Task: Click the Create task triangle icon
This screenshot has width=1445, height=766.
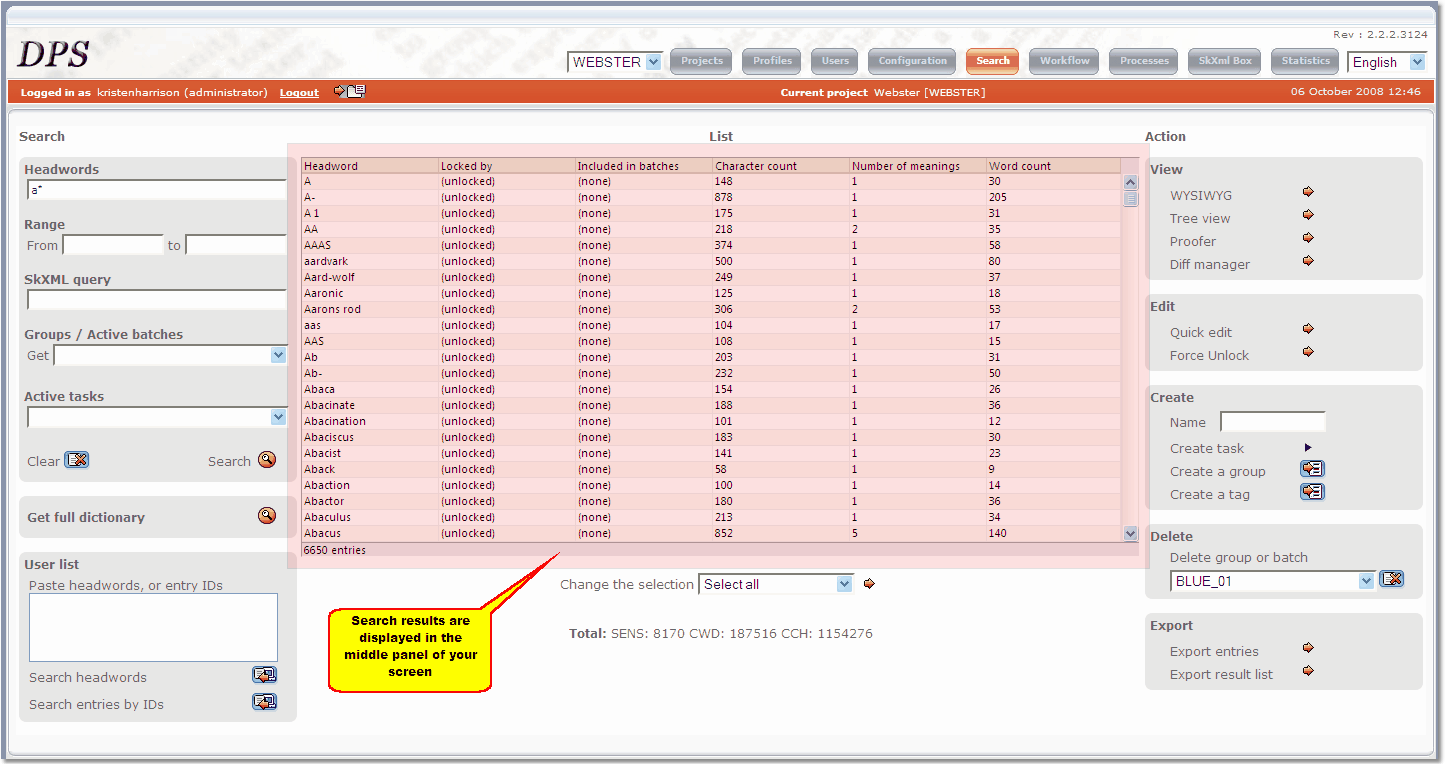Action: click(x=1308, y=448)
